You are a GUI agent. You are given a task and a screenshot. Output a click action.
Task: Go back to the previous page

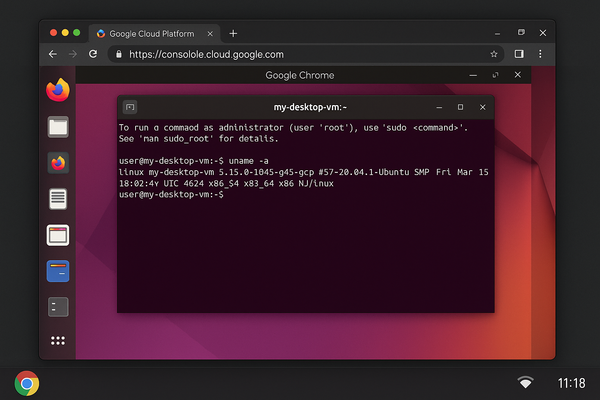tap(53, 54)
